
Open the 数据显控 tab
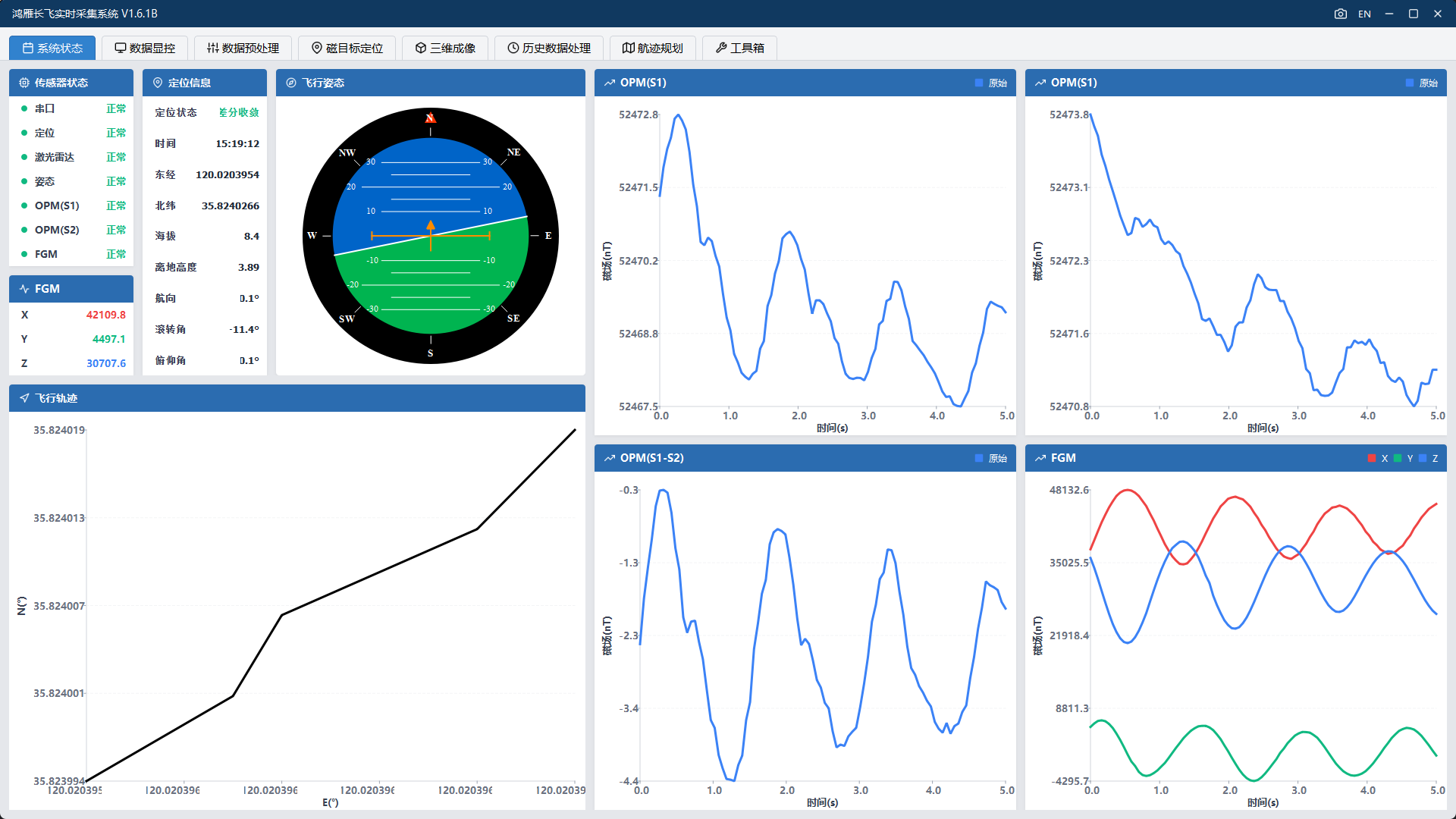point(145,48)
